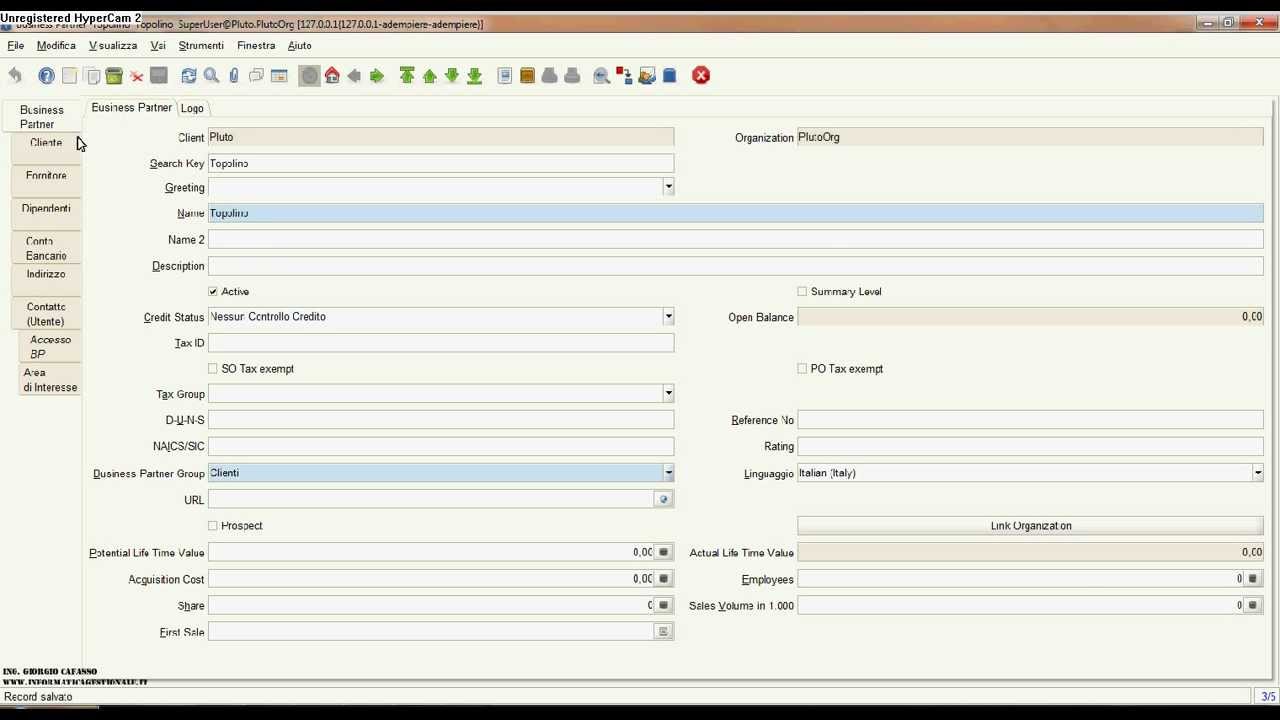Jump to first record icon
The width and height of the screenshot is (1280, 720).
[407, 76]
